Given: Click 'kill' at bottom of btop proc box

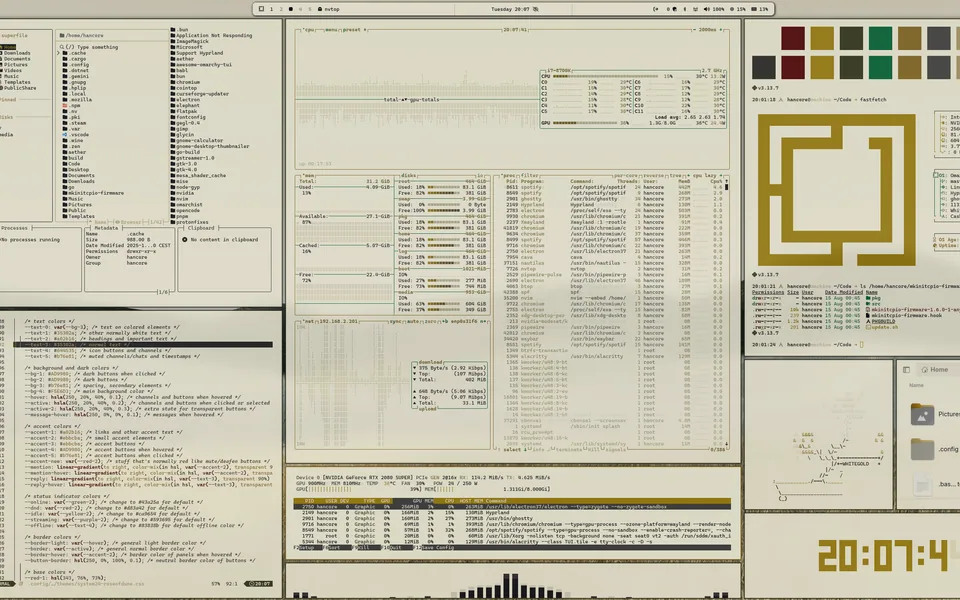Looking at the screenshot, I should point(594,449).
